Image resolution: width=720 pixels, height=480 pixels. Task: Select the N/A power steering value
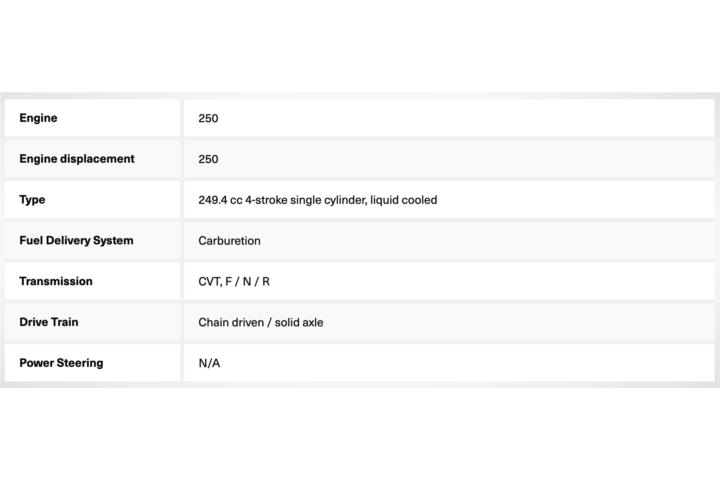point(209,363)
